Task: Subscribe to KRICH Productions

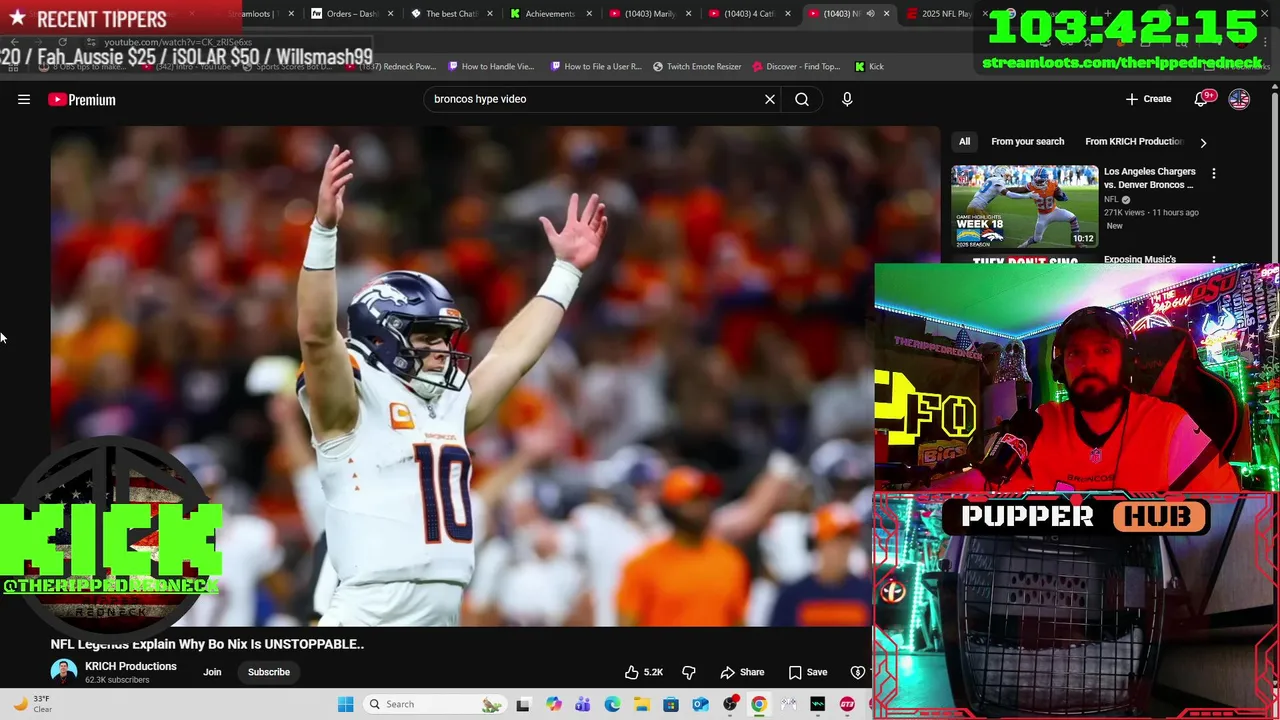Action: coord(269,672)
